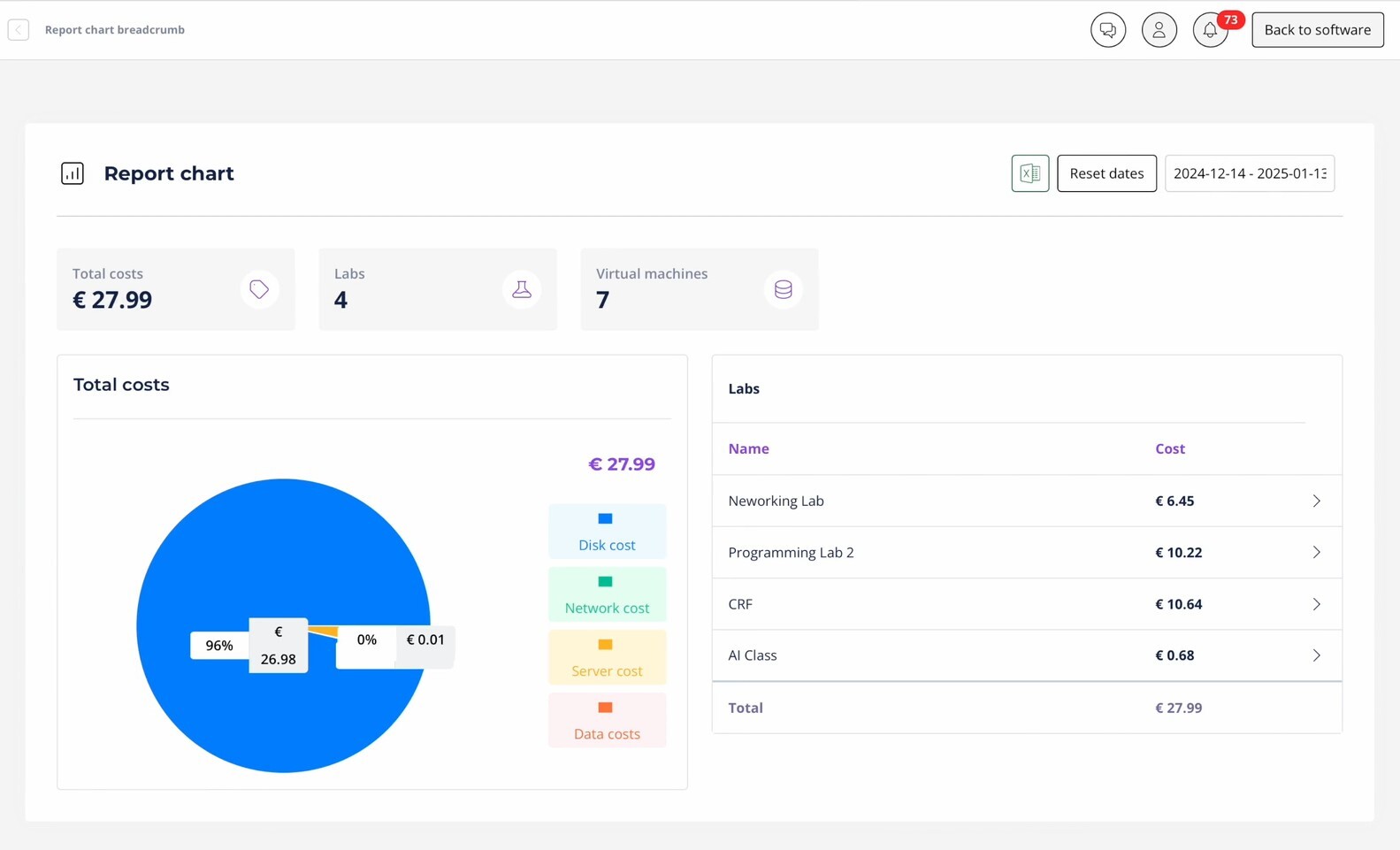Click the flask icon in Labs card
Screen dimensions: 1400x850
pos(522,289)
